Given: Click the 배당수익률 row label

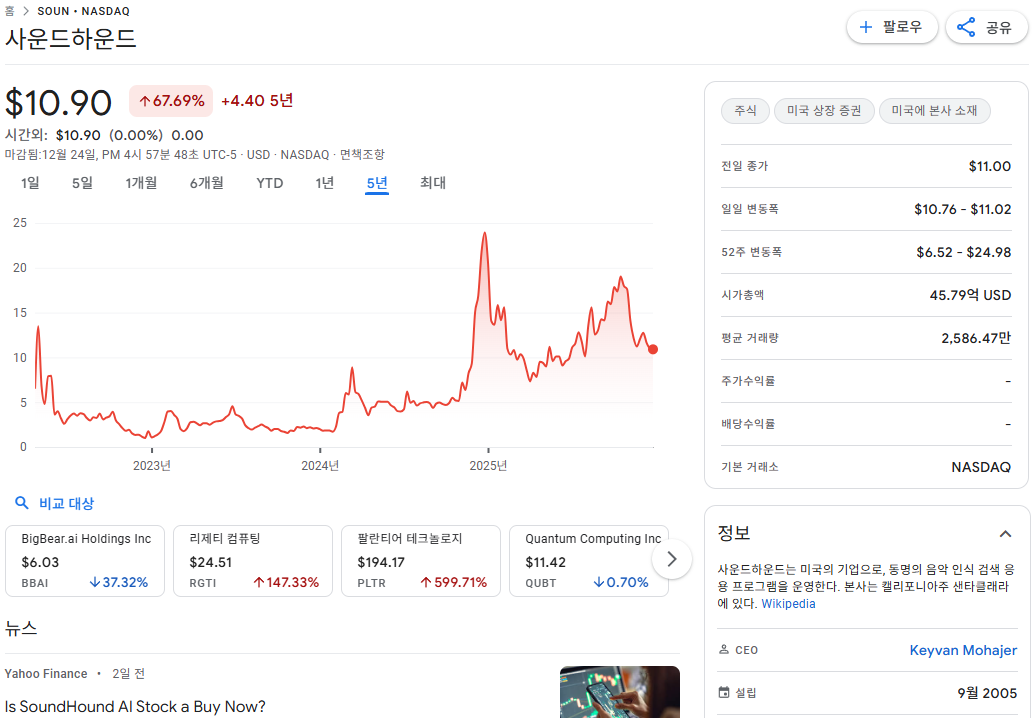Looking at the screenshot, I should pyautogui.click(x=748, y=424).
